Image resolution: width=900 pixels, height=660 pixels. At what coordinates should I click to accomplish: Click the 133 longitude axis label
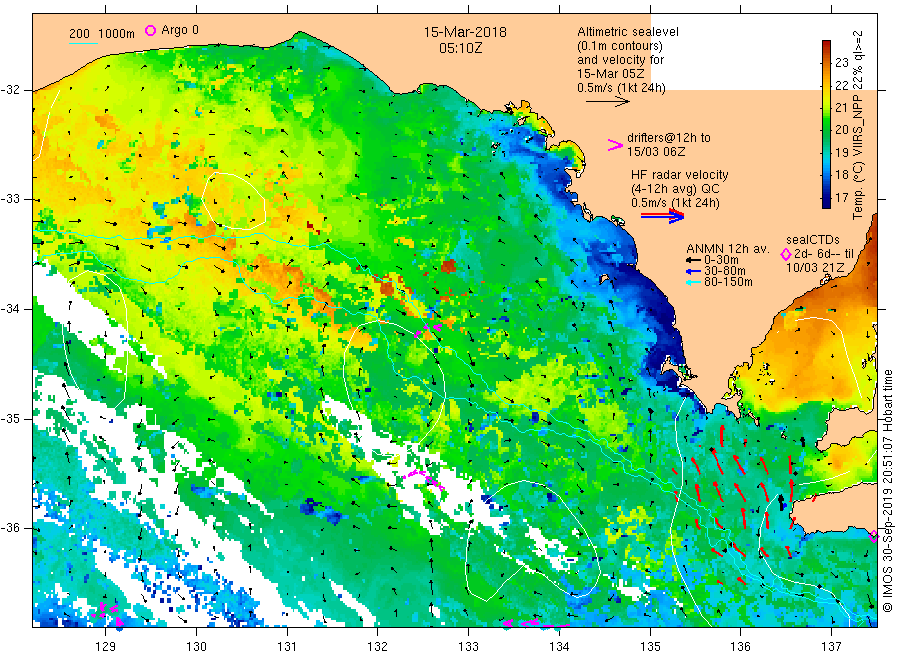pos(468,647)
